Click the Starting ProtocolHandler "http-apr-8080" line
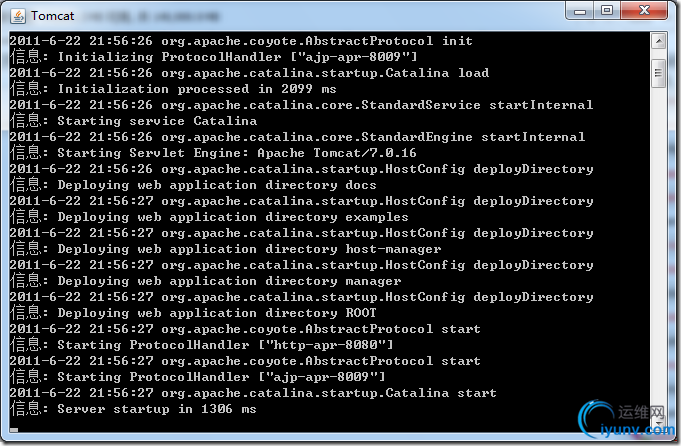The width and height of the screenshot is (681, 446). [x=201, y=345]
